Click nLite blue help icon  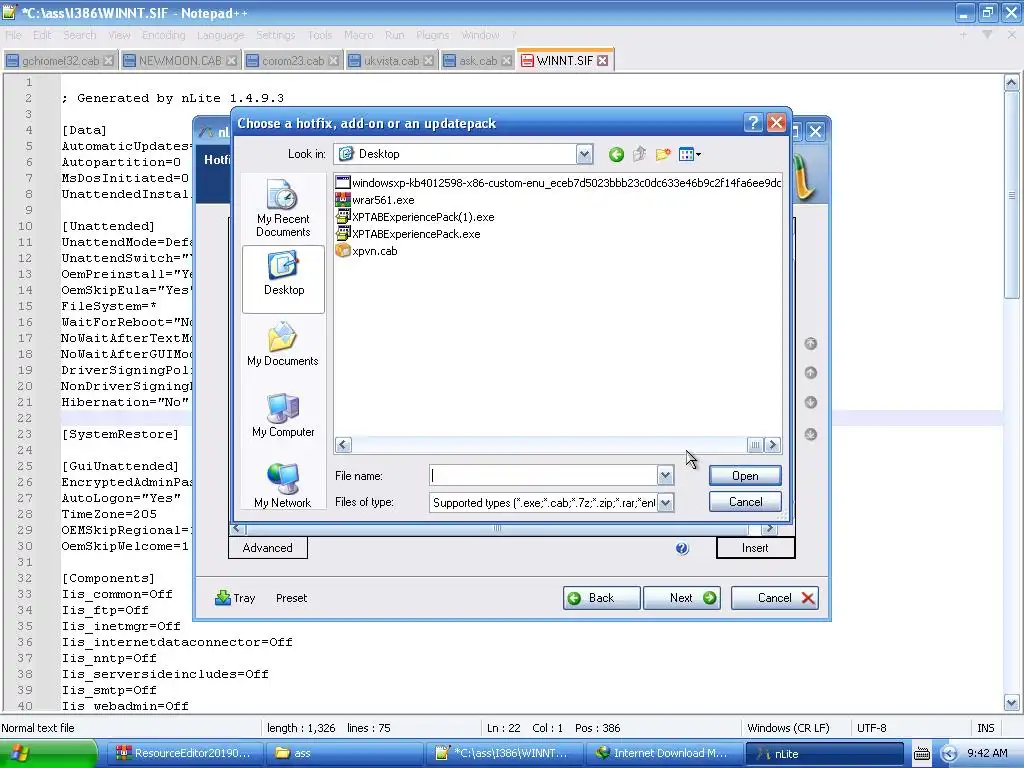click(x=682, y=549)
